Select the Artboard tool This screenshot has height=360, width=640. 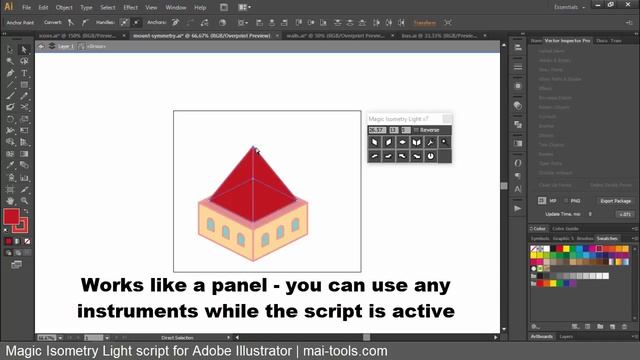(x=10, y=189)
